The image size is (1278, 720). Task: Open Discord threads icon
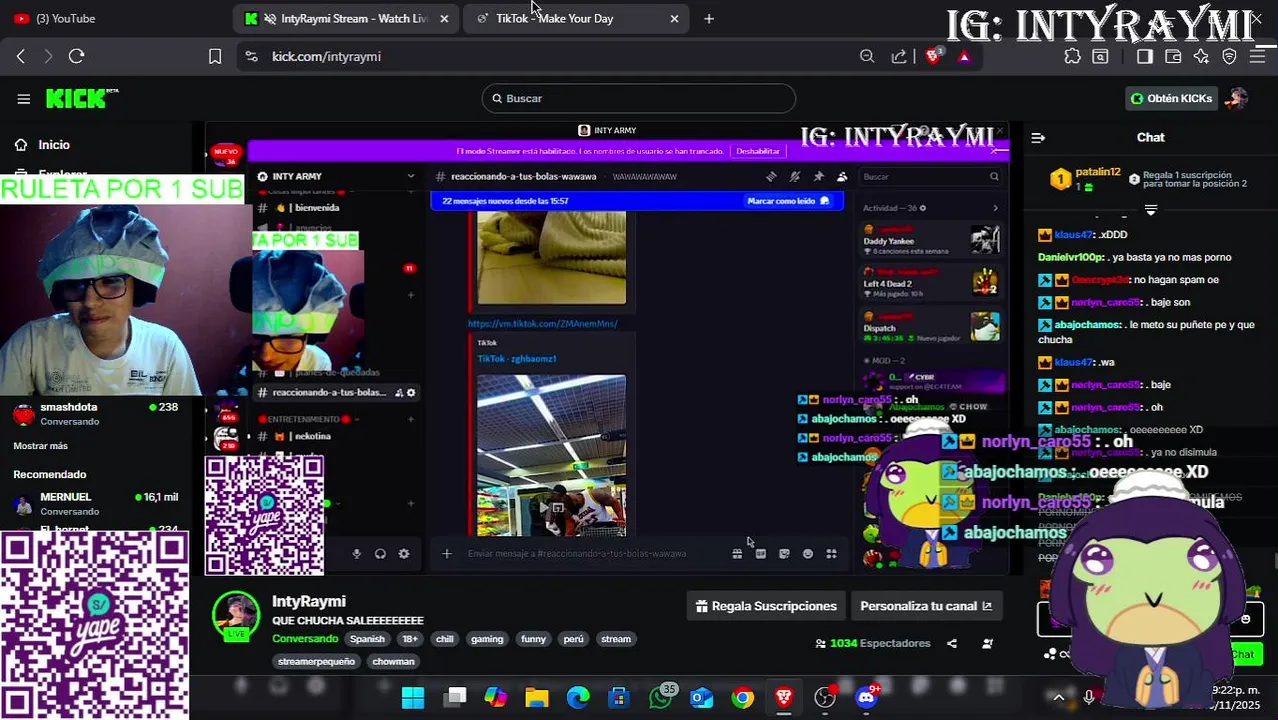tap(771, 176)
